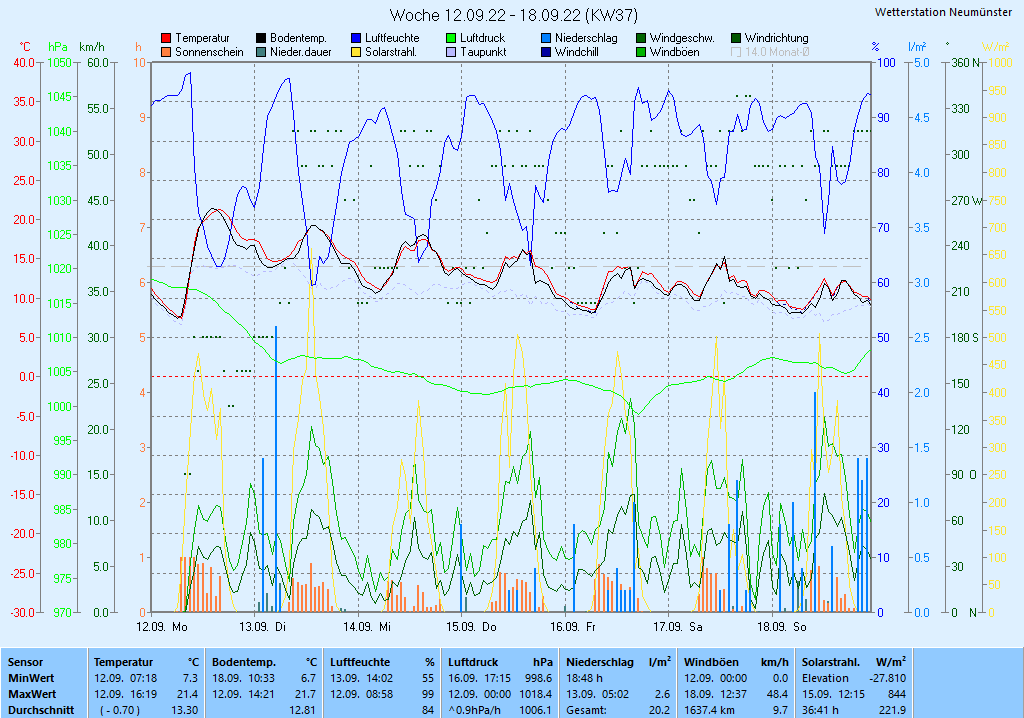Click the dark blue Windchill legend swatch

point(546,52)
